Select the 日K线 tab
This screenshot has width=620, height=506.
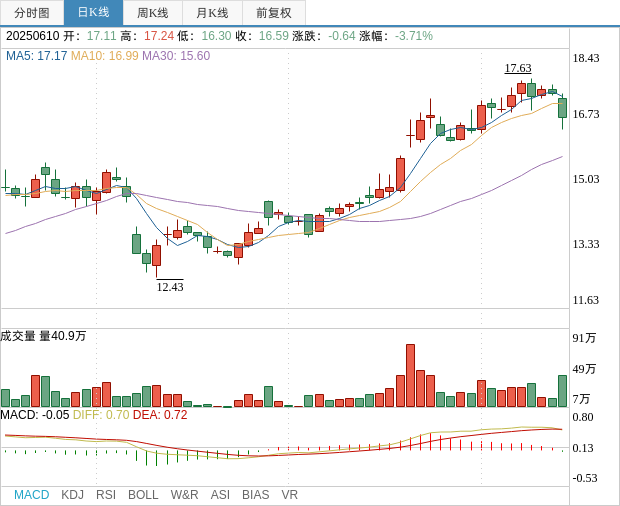click(x=93, y=13)
